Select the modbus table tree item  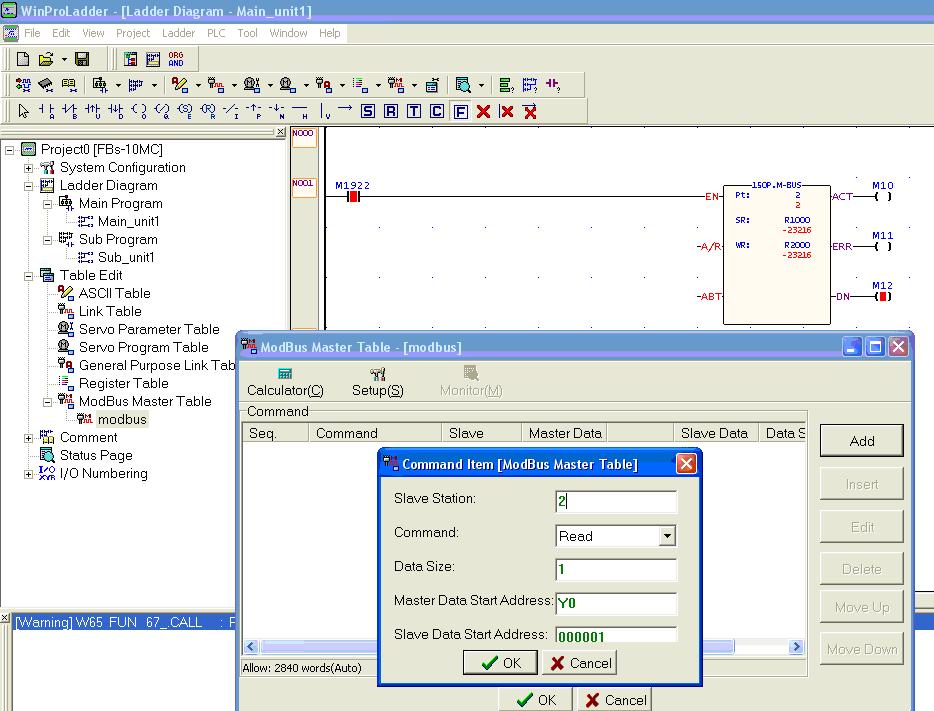[122, 419]
